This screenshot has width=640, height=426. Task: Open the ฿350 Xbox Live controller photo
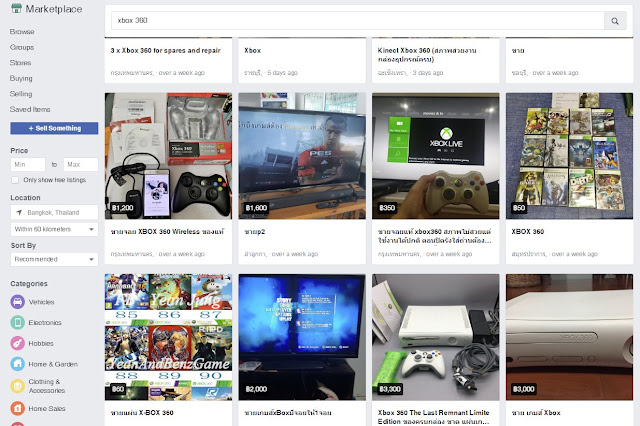(x=436, y=156)
